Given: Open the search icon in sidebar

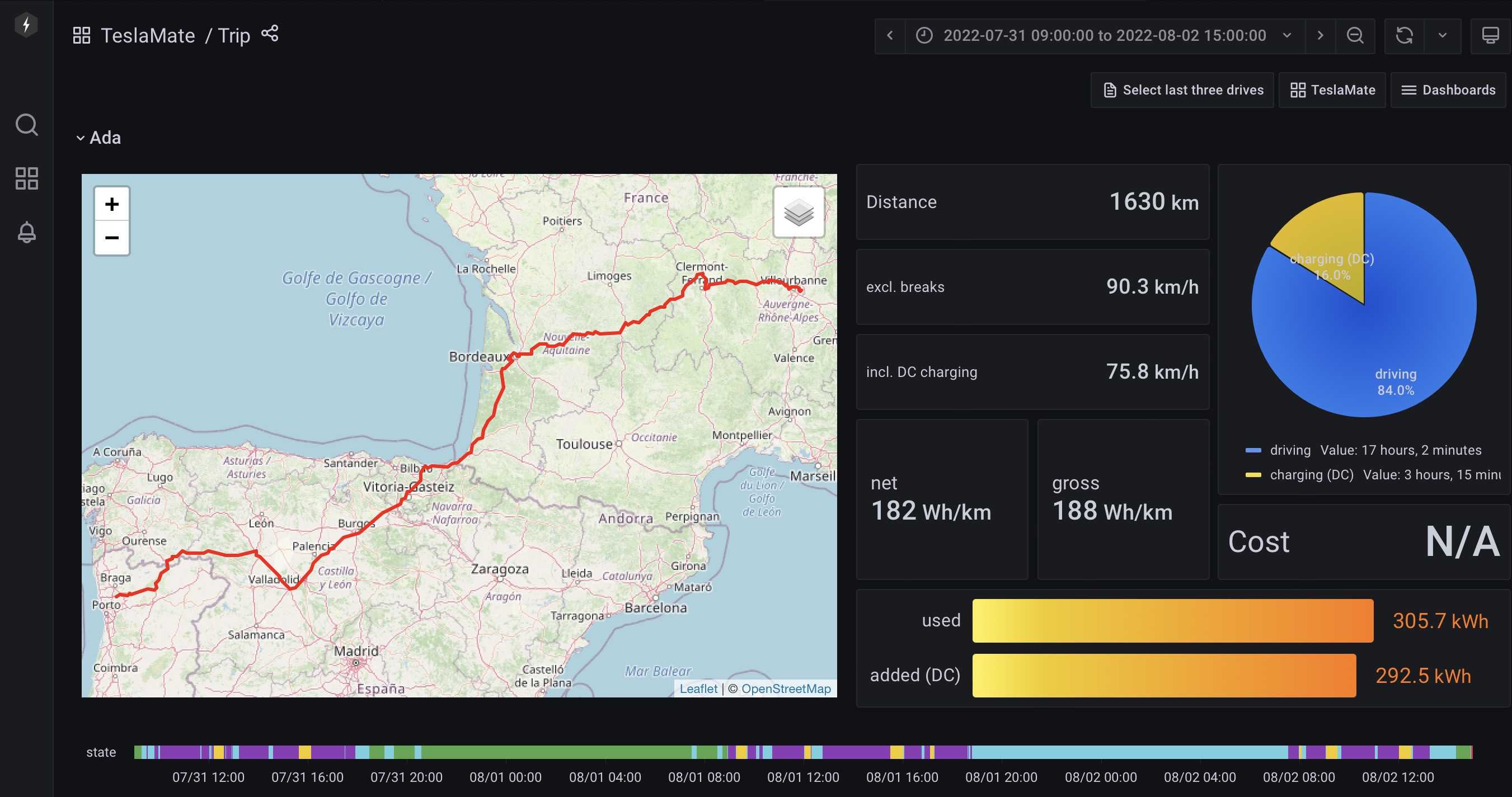Looking at the screenshot, I should point(26,124).
